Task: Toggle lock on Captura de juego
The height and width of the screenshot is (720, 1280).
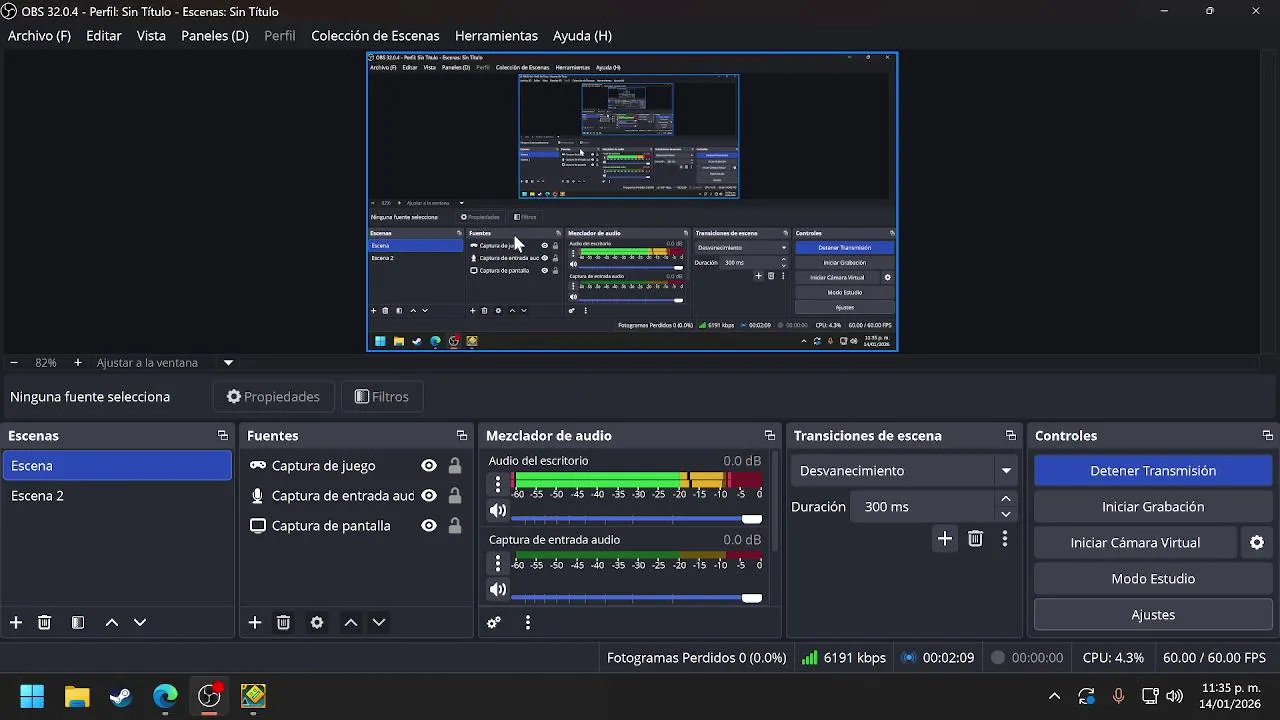Action: click(x=455, y=466)
